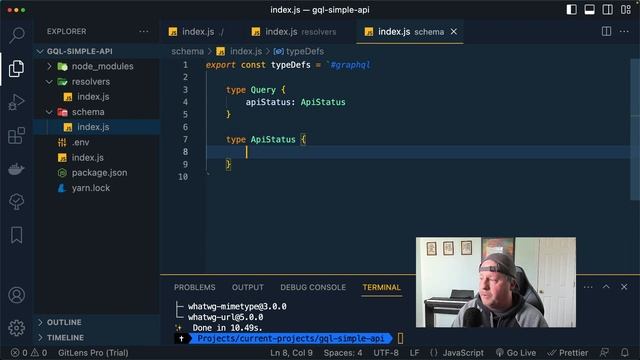Collapse the schema folder

point(96,112)
